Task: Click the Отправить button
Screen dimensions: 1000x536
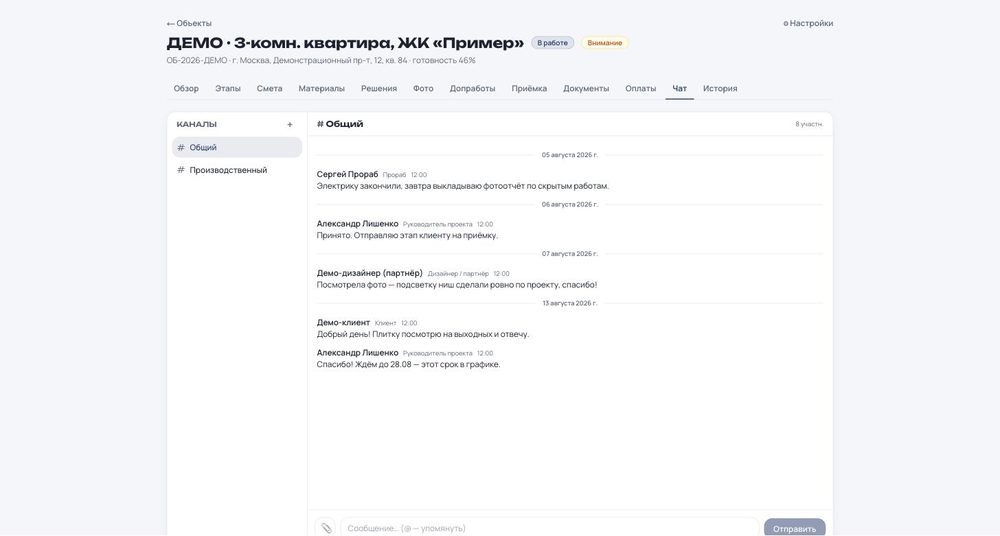Action: pos(794,528)
